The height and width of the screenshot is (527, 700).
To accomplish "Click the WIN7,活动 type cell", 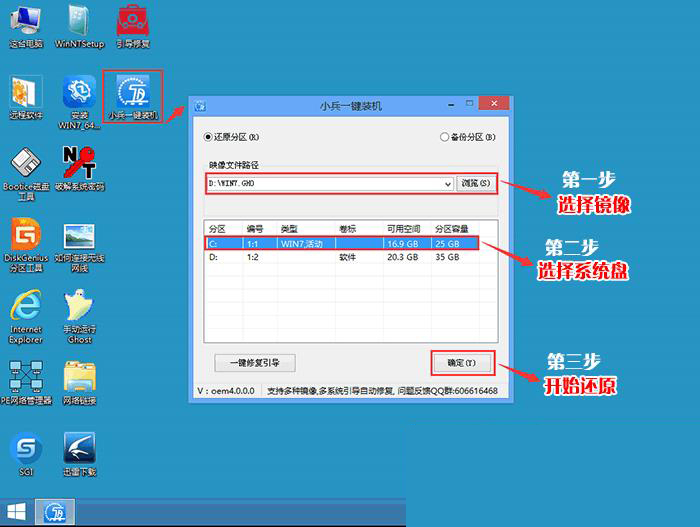I will 301,244.
